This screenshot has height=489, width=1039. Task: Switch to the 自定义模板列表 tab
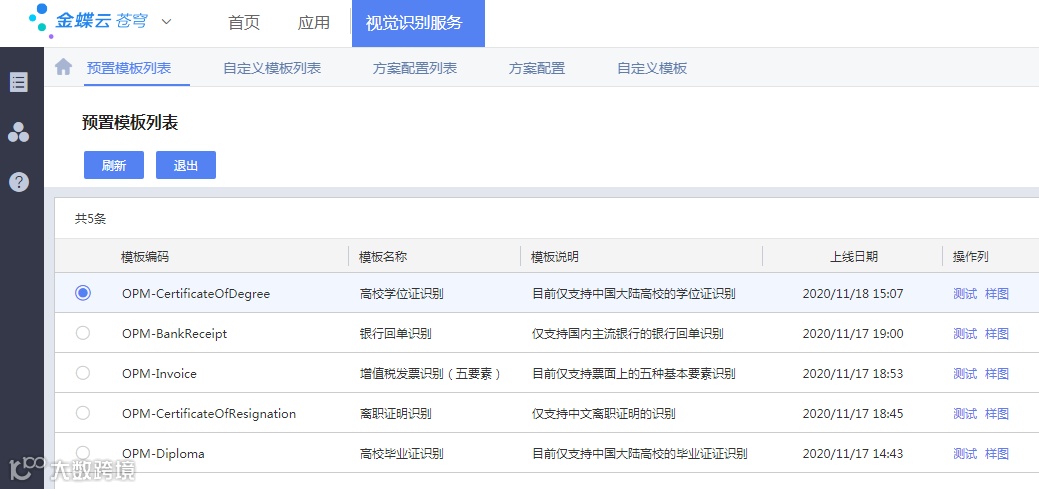tap(272, 68)
